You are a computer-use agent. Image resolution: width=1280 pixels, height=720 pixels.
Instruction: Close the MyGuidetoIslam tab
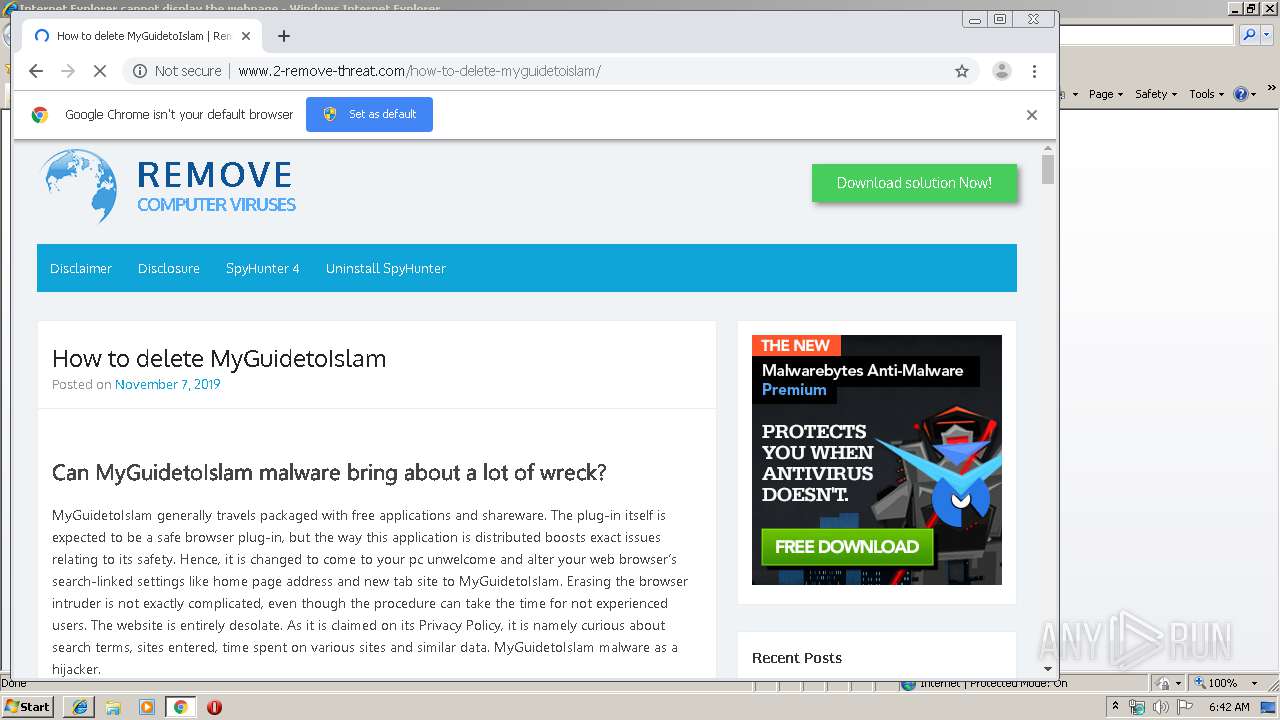[246, 36]
